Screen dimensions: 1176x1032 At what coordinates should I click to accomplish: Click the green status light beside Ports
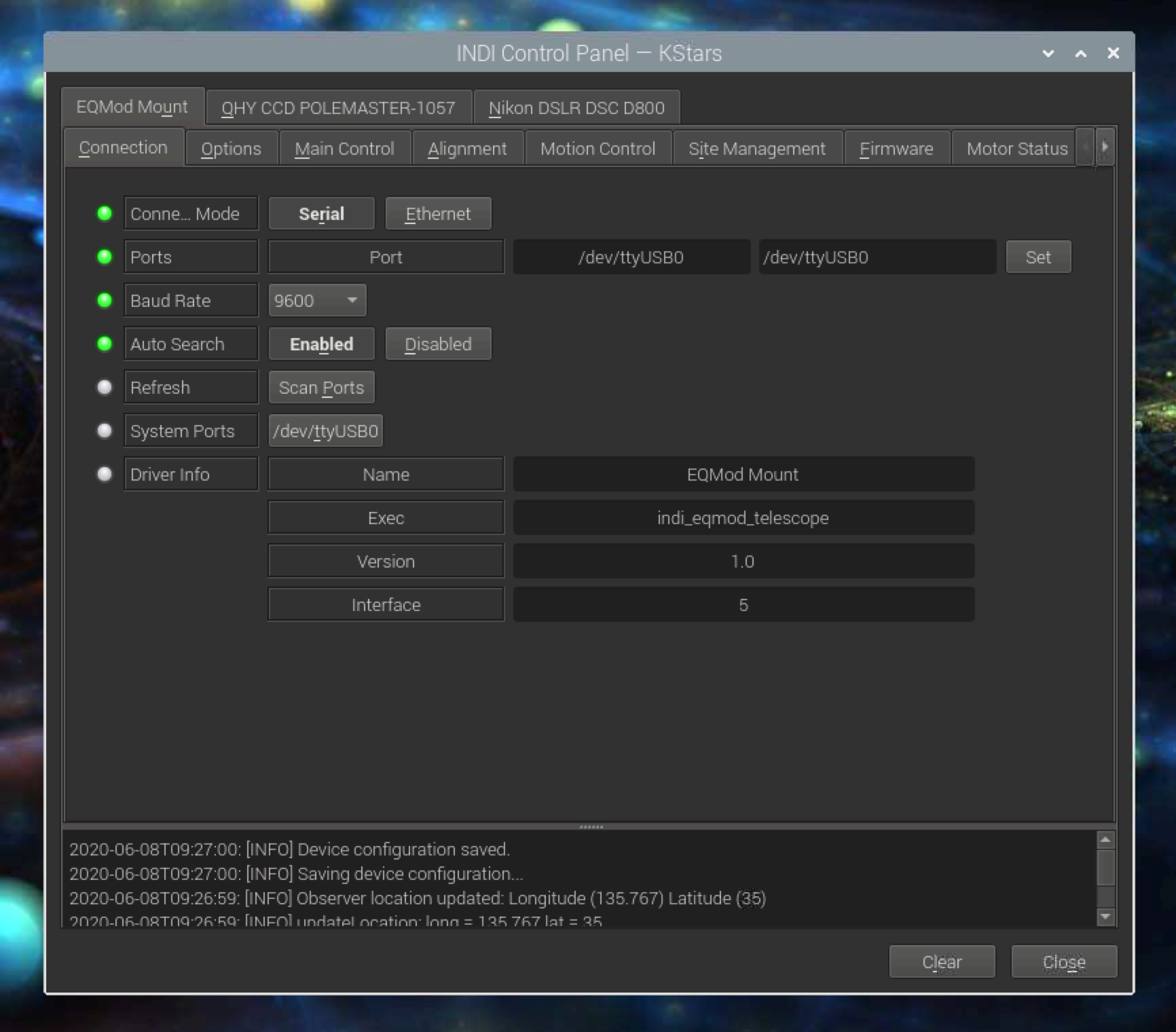pos(105,257)
